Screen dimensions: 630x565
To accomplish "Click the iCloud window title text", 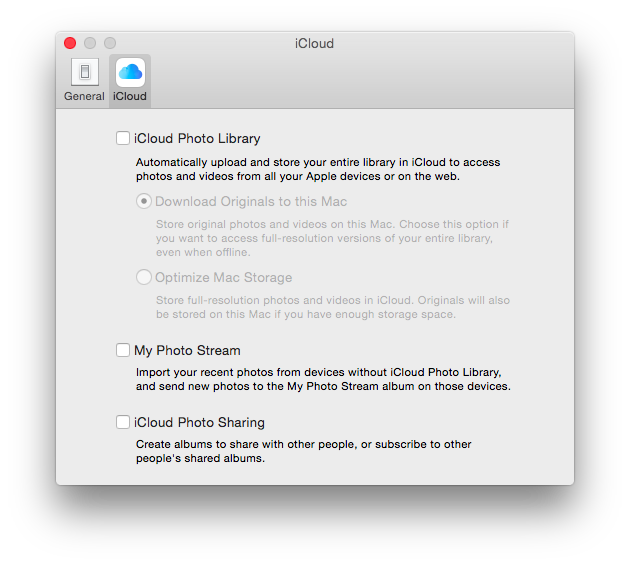I will point(314,43).
